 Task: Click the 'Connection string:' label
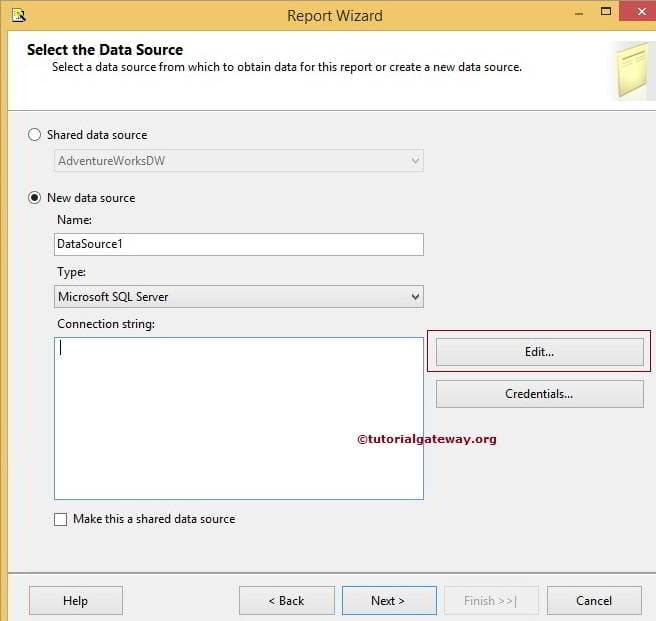106,324
